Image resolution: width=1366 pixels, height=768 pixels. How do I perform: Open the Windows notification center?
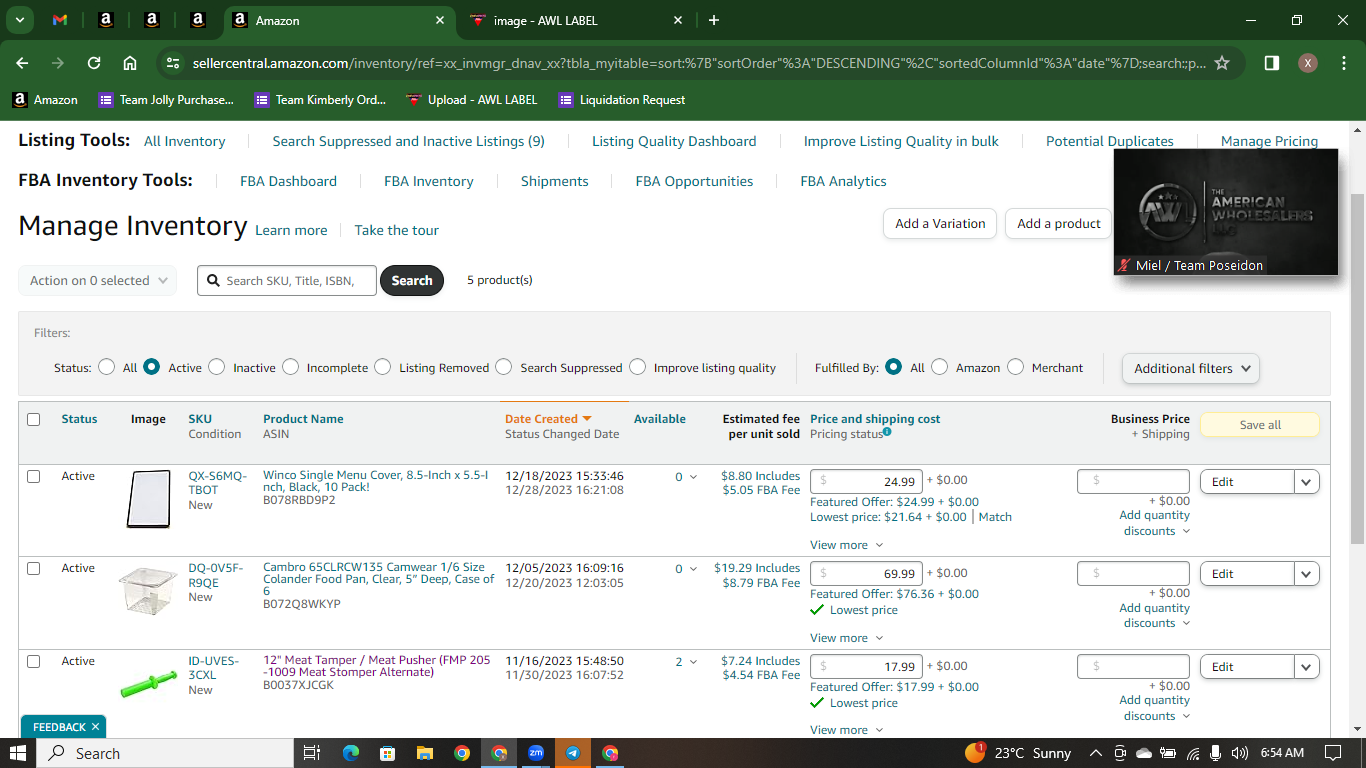tap(1332, 753)
